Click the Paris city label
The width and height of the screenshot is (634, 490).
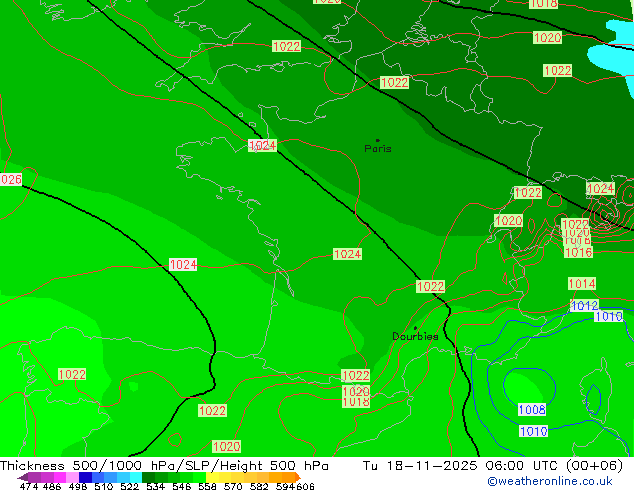[378, 148]
